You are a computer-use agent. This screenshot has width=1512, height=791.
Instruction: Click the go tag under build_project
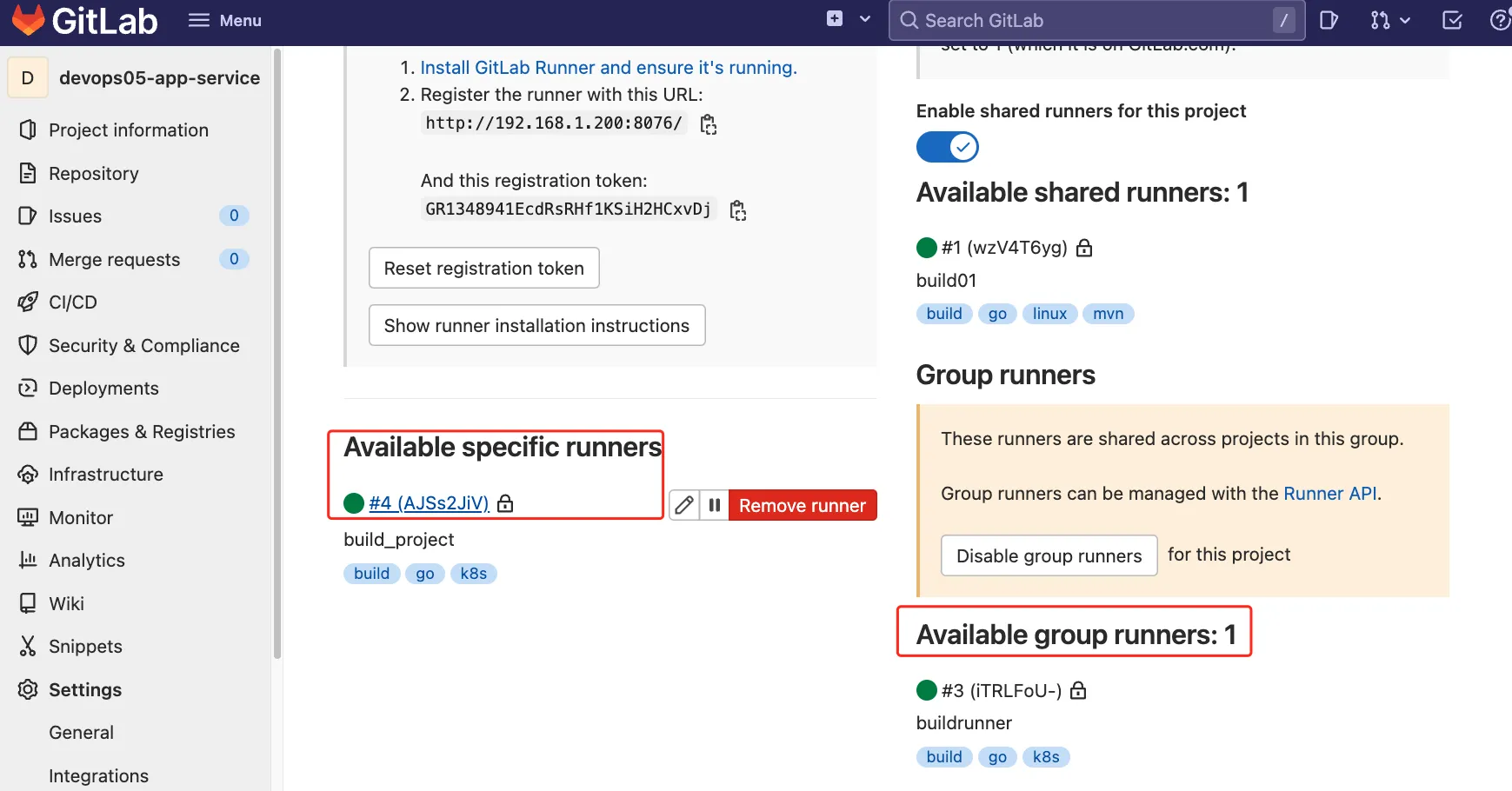click(425, 574)
